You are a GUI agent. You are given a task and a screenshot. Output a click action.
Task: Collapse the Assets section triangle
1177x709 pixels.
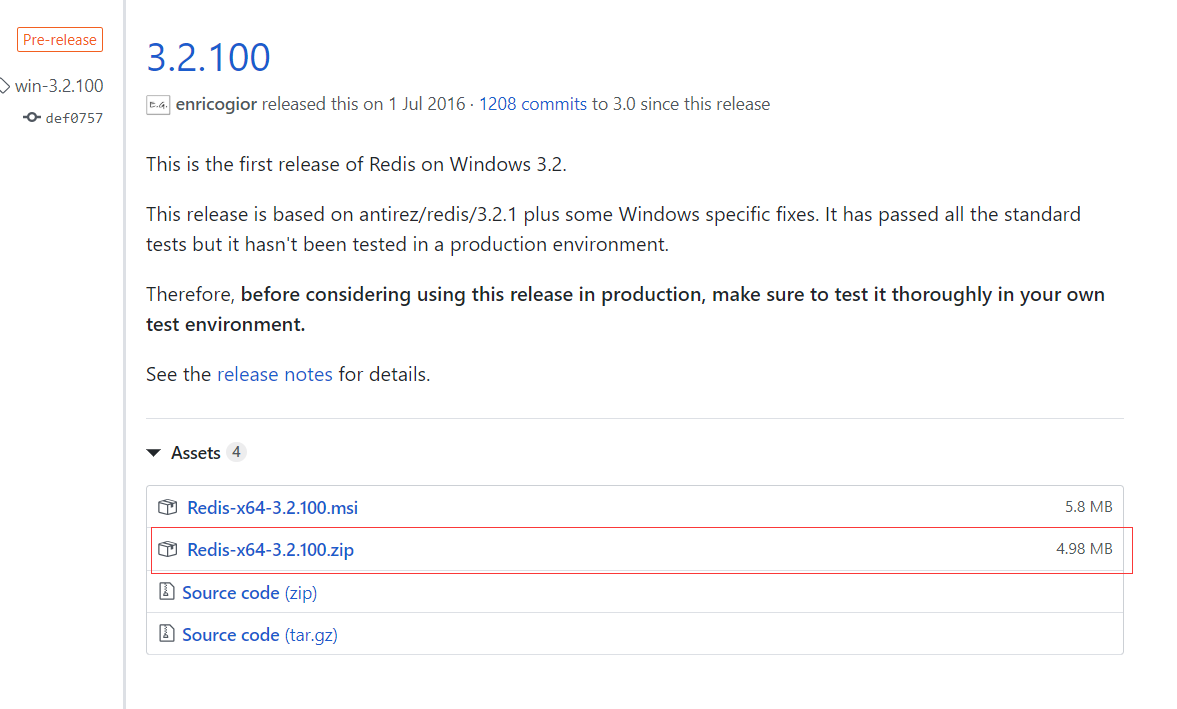click(x=153, y=452)
